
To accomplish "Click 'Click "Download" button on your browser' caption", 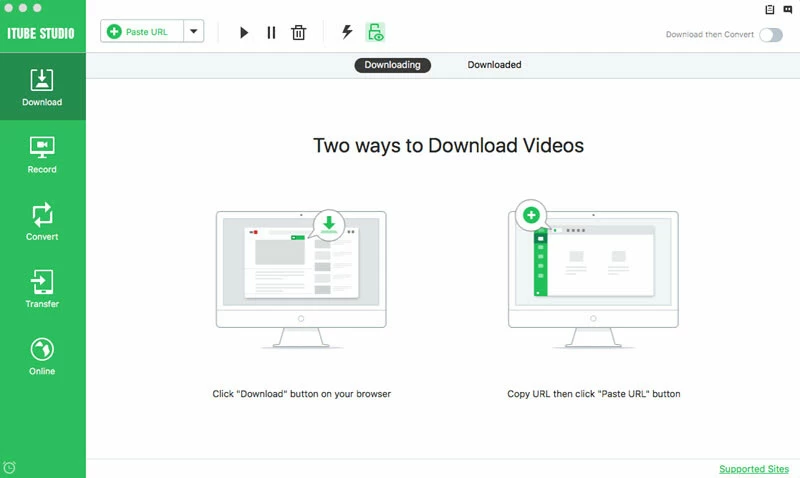I will point(302,394).
